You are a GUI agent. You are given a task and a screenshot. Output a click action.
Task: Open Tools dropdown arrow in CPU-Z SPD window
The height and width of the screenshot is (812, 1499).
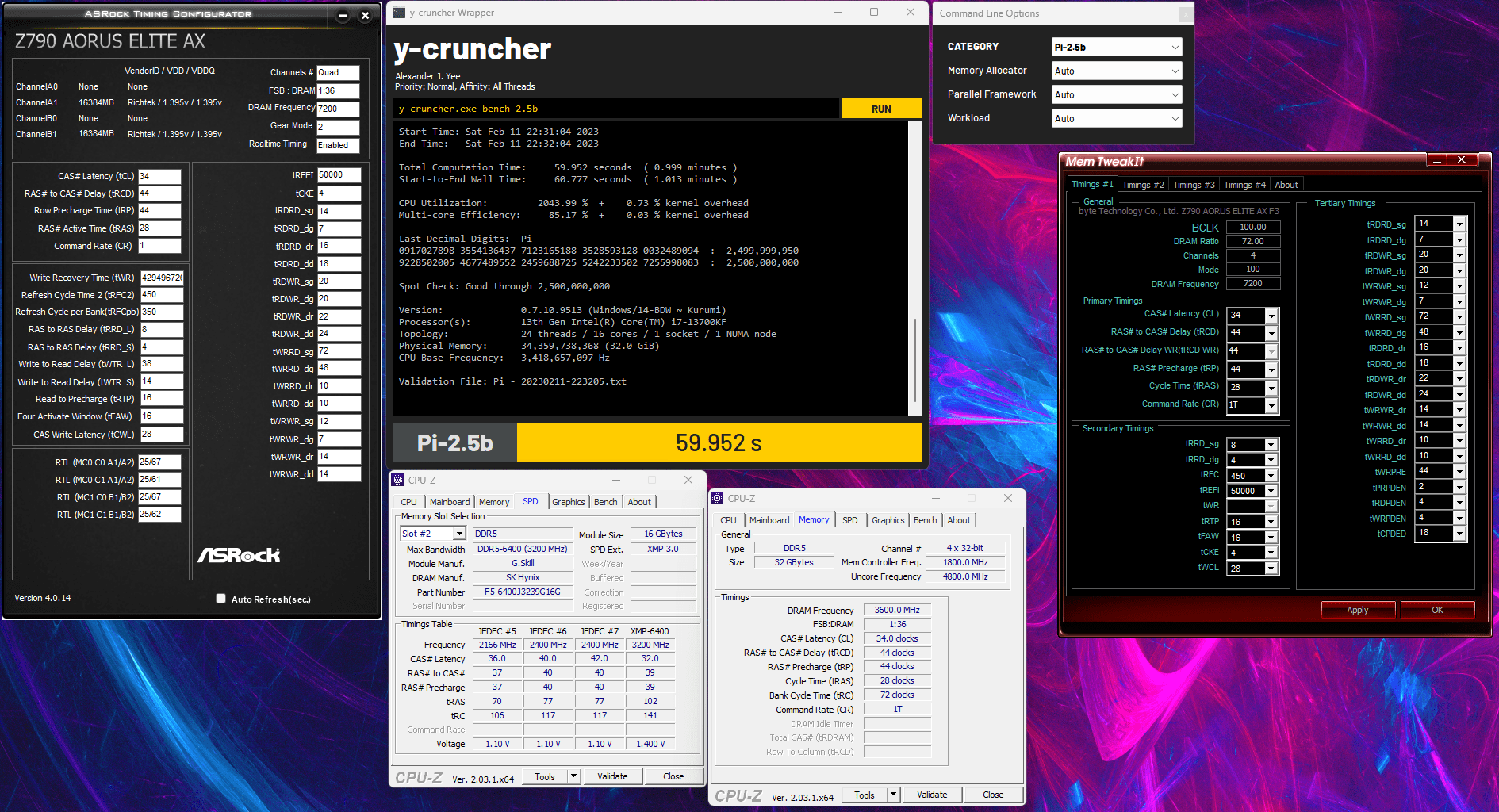pos(574,776)
